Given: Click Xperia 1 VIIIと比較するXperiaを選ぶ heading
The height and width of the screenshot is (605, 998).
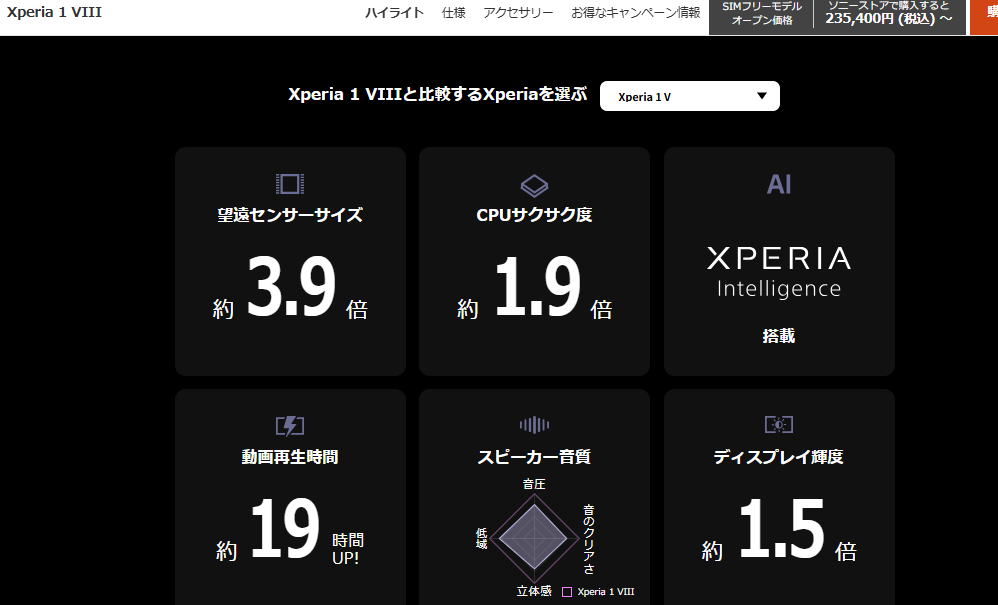Looking at the screenshot, I should tap(438, 94).
